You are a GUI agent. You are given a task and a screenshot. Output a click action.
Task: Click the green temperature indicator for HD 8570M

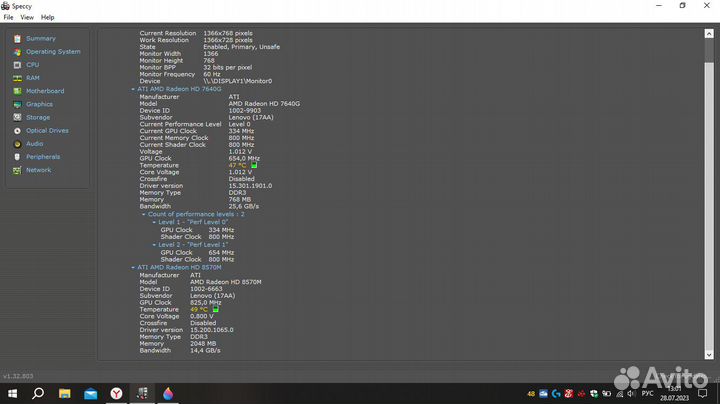(215, 309)
